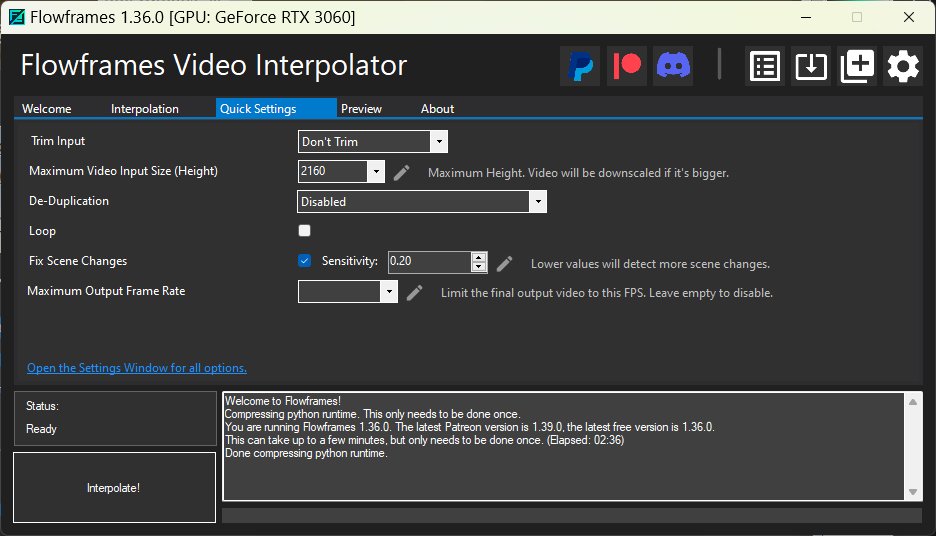
Task: Open the queue list icon
Action: click(765, 66)
